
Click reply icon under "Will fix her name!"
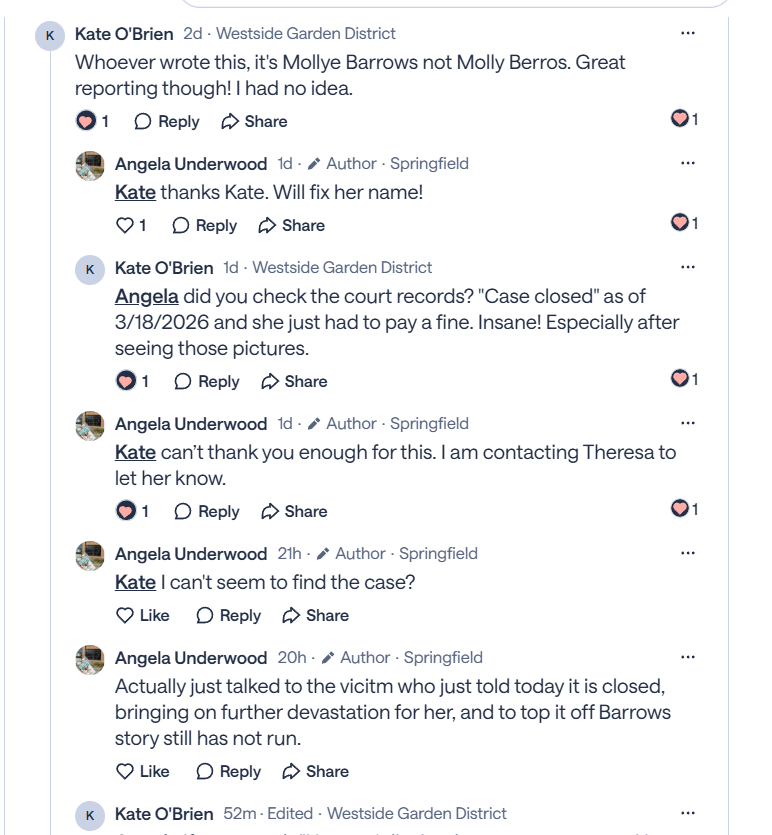(181, 226)
